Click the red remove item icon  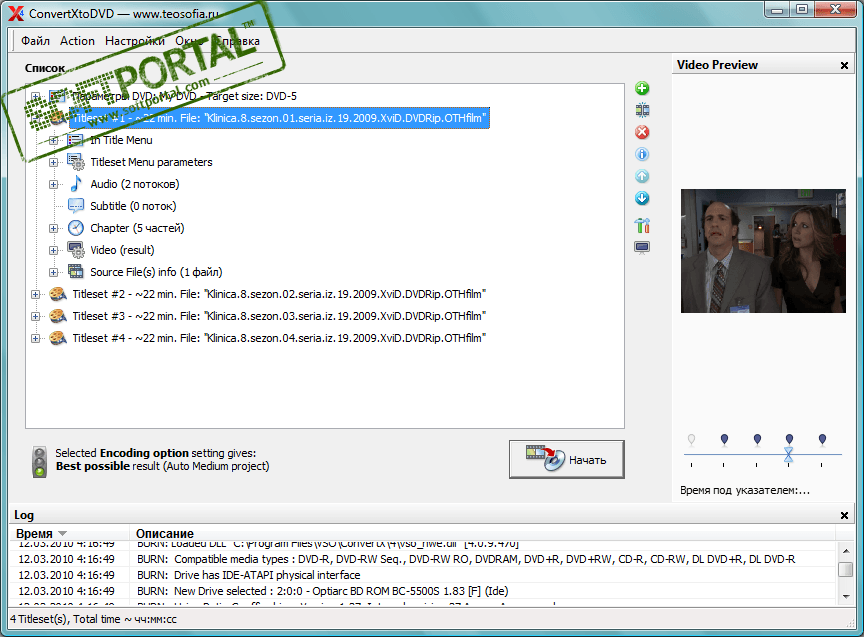coord(642,132)
